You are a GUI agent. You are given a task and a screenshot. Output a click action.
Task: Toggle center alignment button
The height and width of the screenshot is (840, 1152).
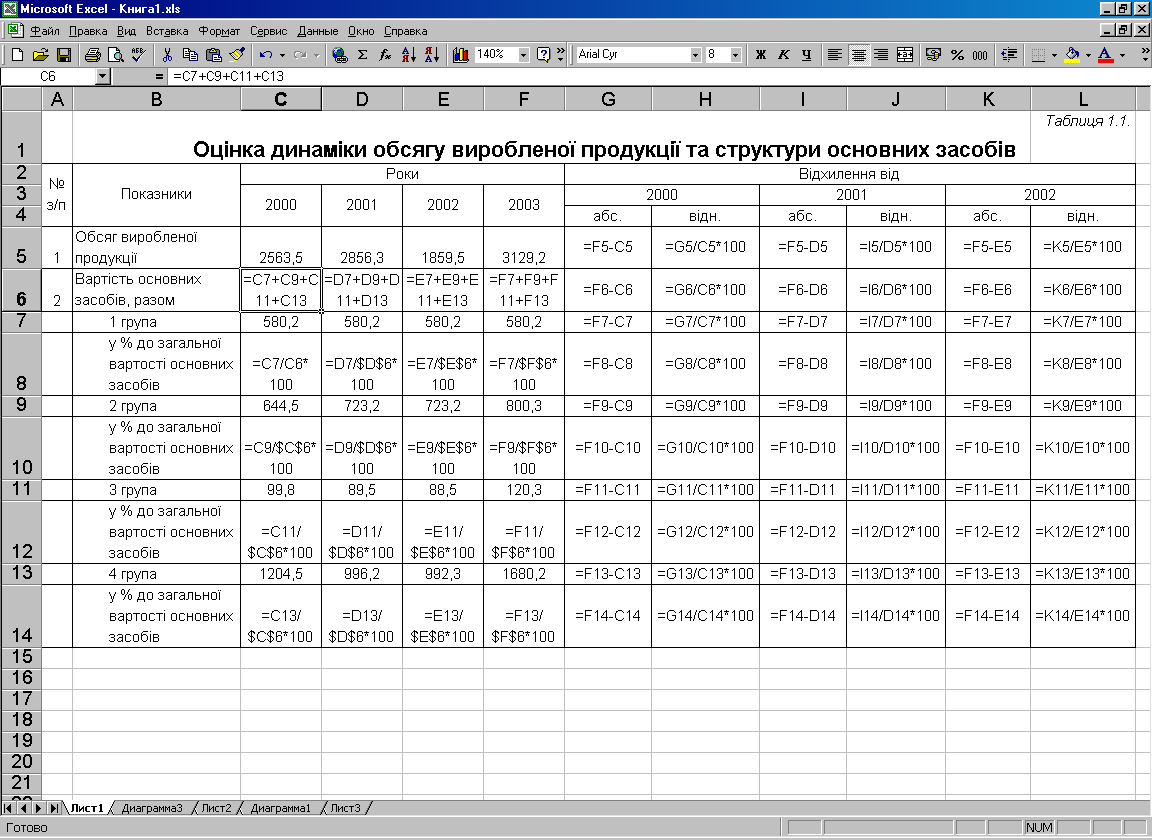[x=858, y=54]
